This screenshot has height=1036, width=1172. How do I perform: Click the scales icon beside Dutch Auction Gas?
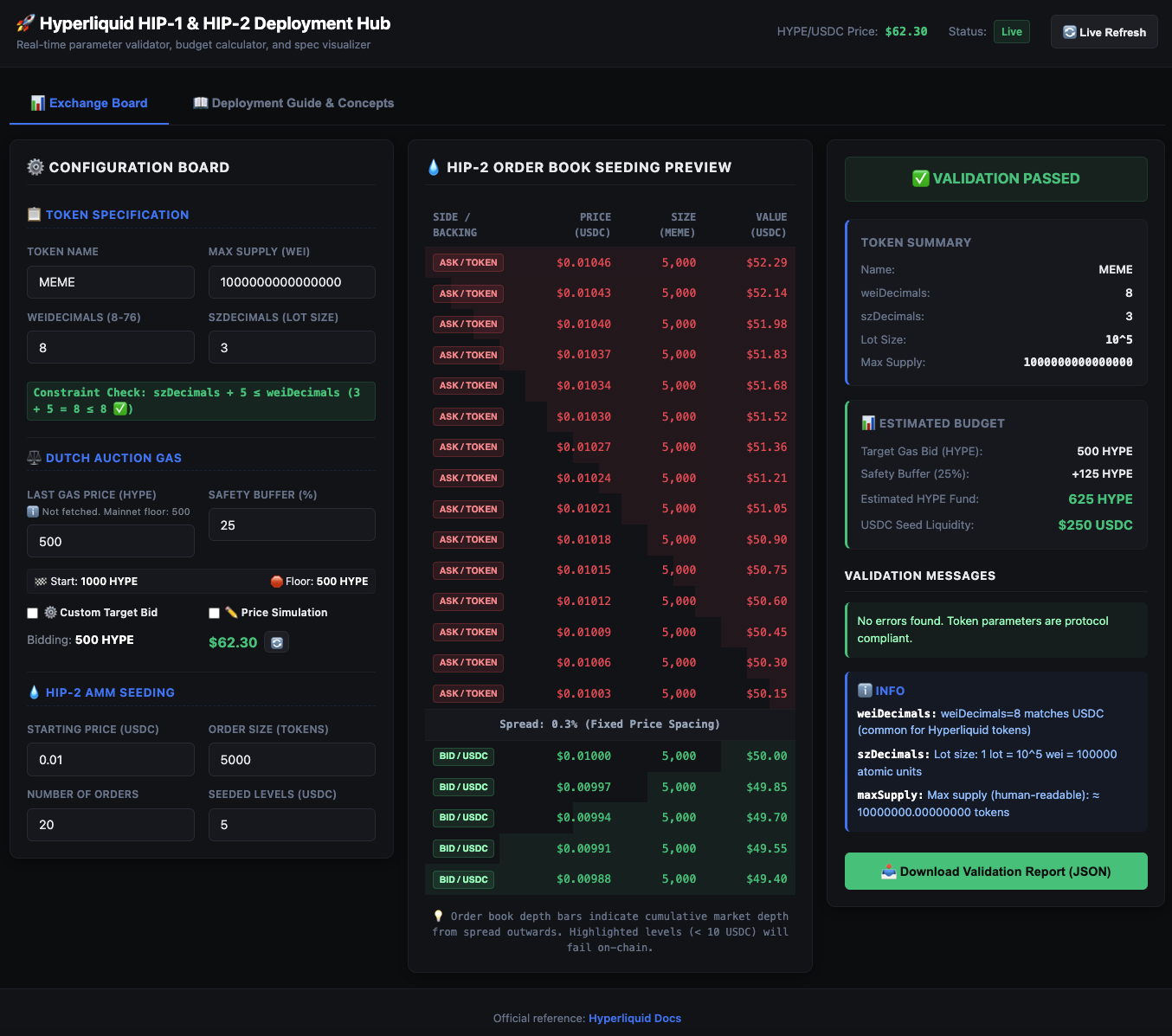[x=35, y=458]
